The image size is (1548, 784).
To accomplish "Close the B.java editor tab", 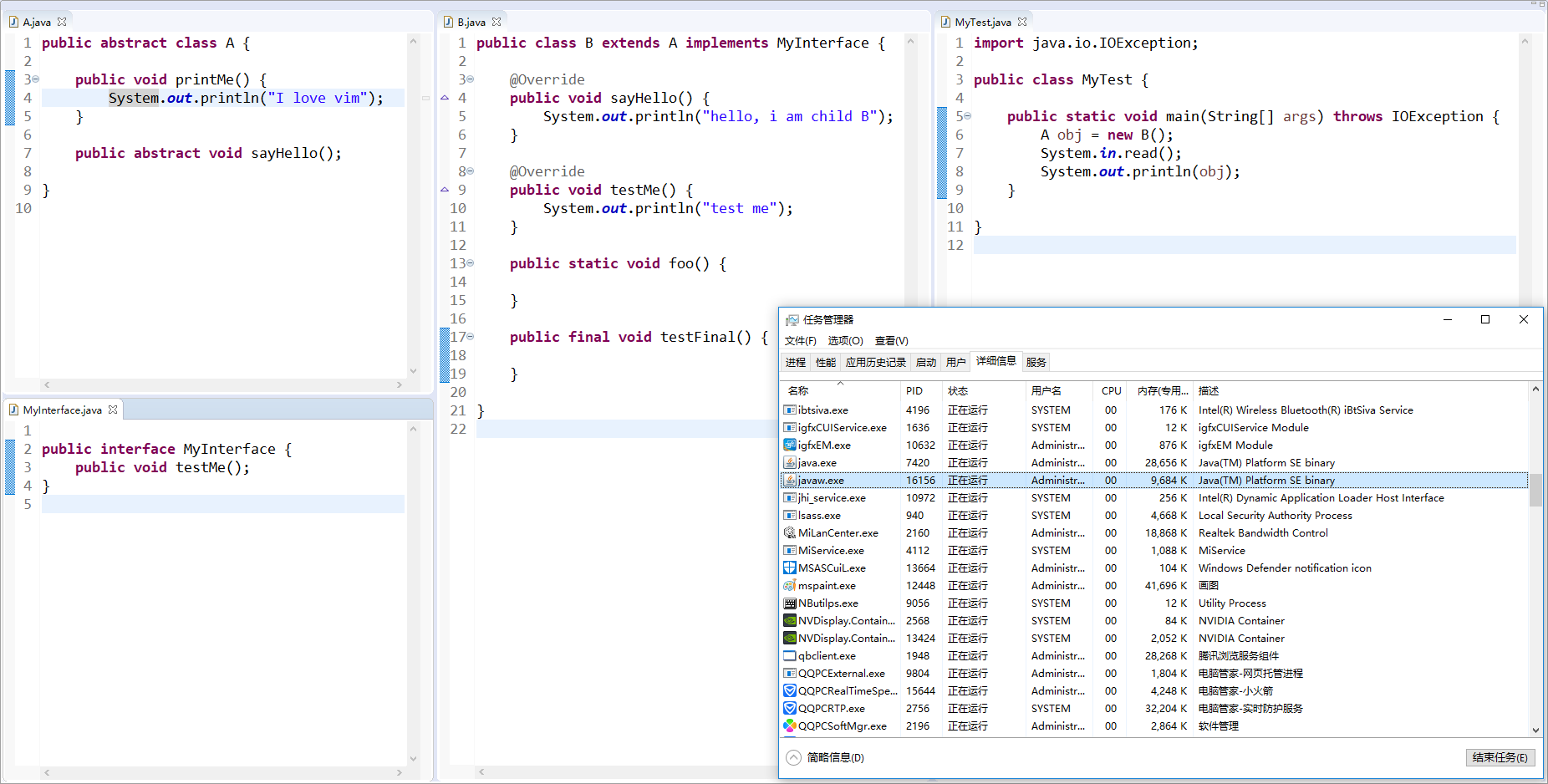I will (x=496, y=23).
